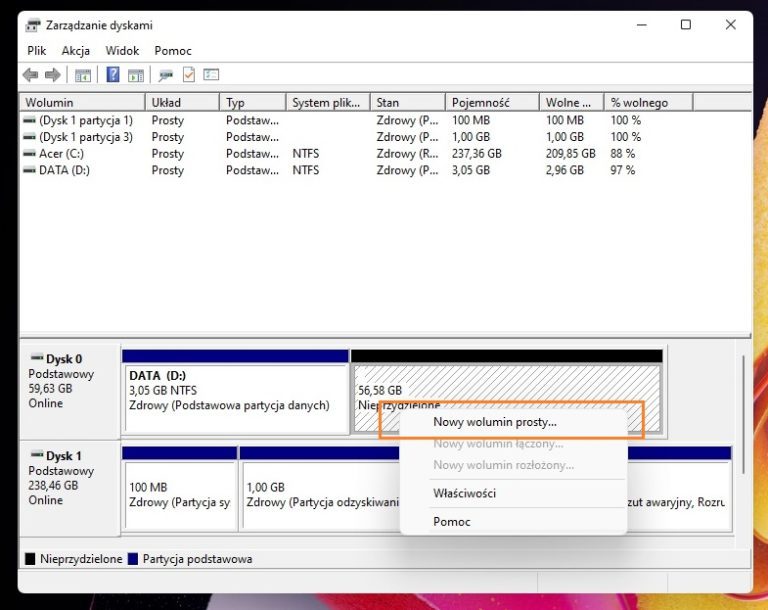Sort by the Typ column header
Screen dimensions: 768x610
(253, 102)
